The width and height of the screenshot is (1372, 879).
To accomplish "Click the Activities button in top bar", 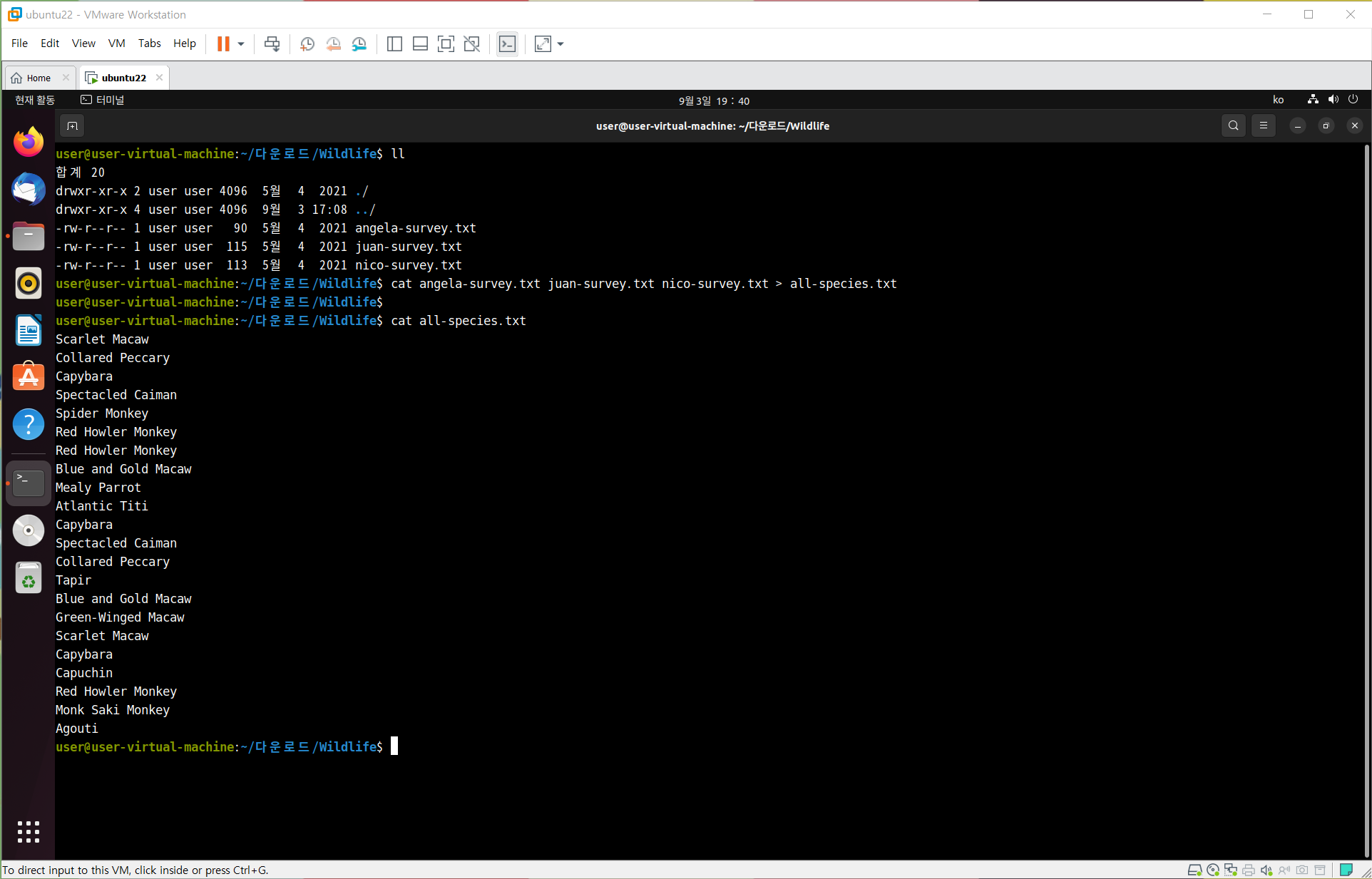I will [x=35, y=100].
